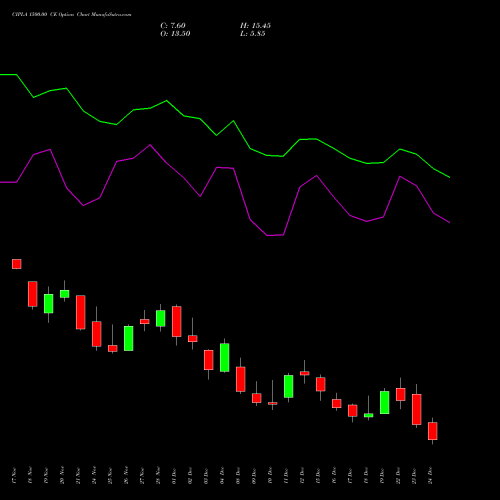This screenshot has width=500, height=500.
Task: Click the red candlestick above 18 Nov
Action: pos(33,294)
